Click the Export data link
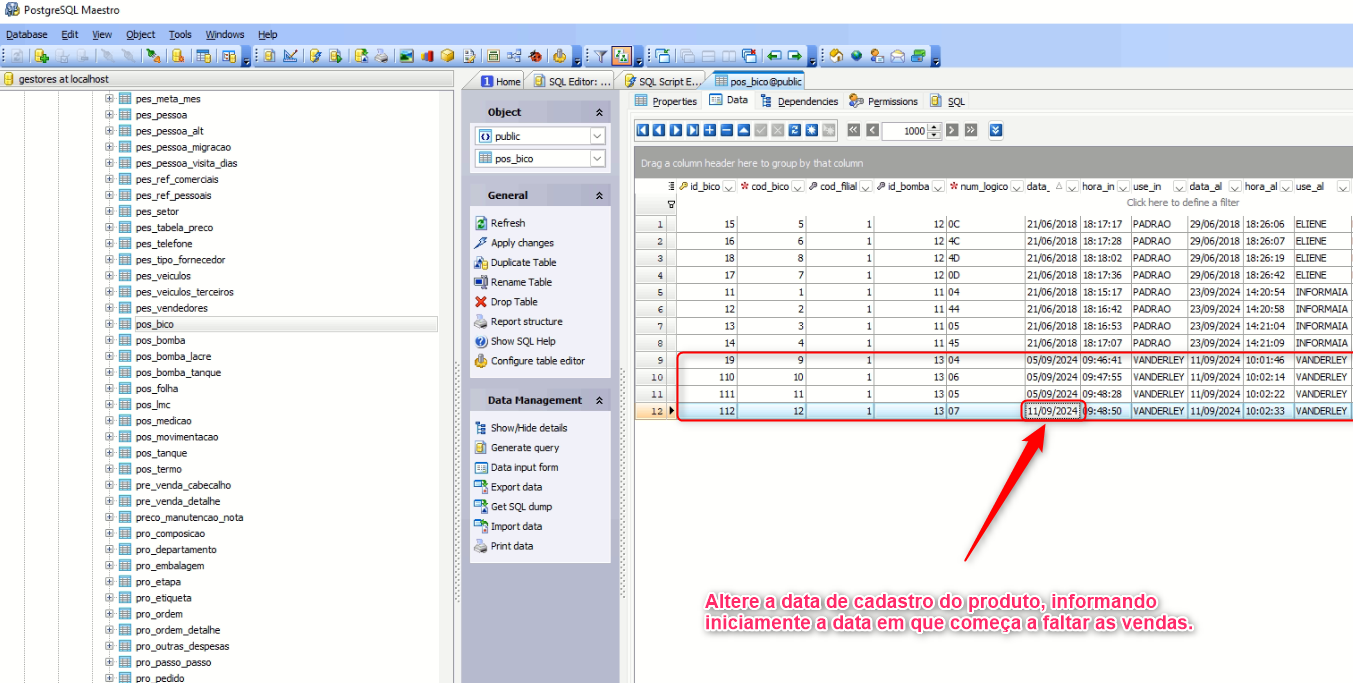The height and width of the screenshot is (683, 1353). [x=516, y=487]
